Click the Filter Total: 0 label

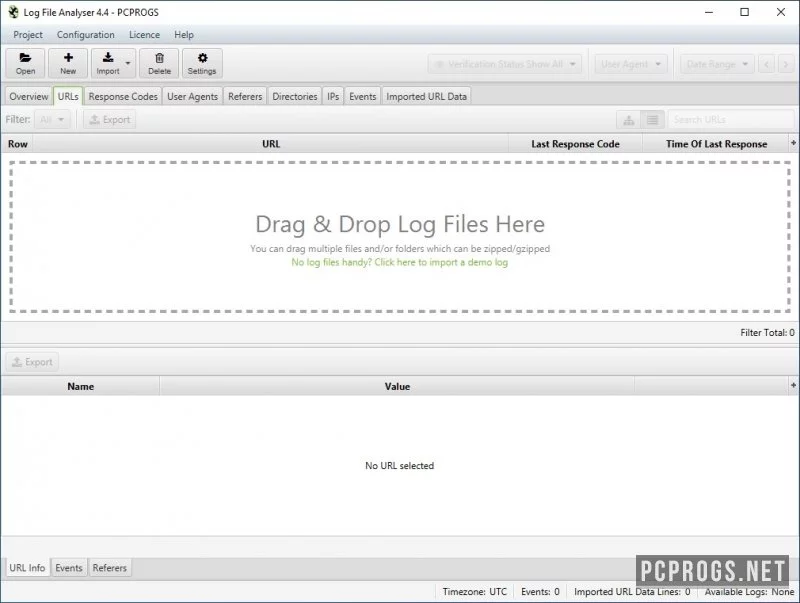[x=767, y=333]
